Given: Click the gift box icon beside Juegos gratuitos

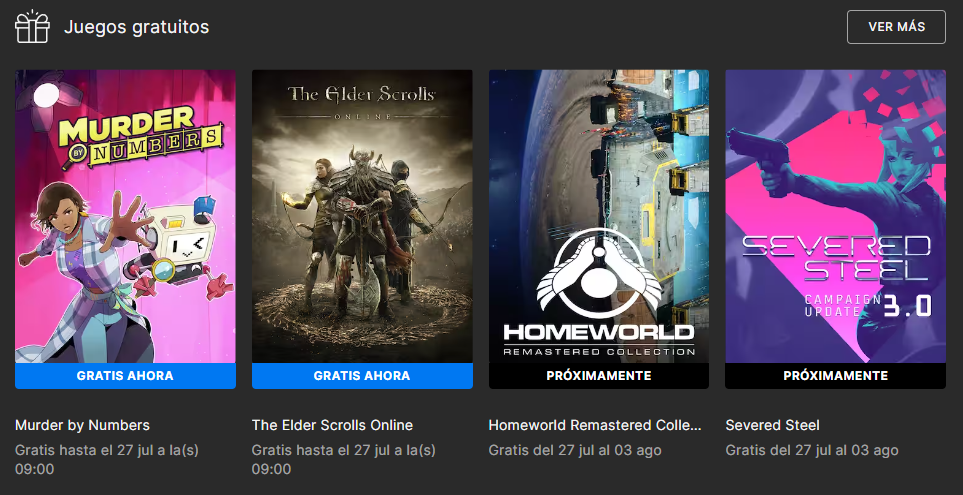Looking at the screenshot, I should pyautogui.click(x=32, y=26).
